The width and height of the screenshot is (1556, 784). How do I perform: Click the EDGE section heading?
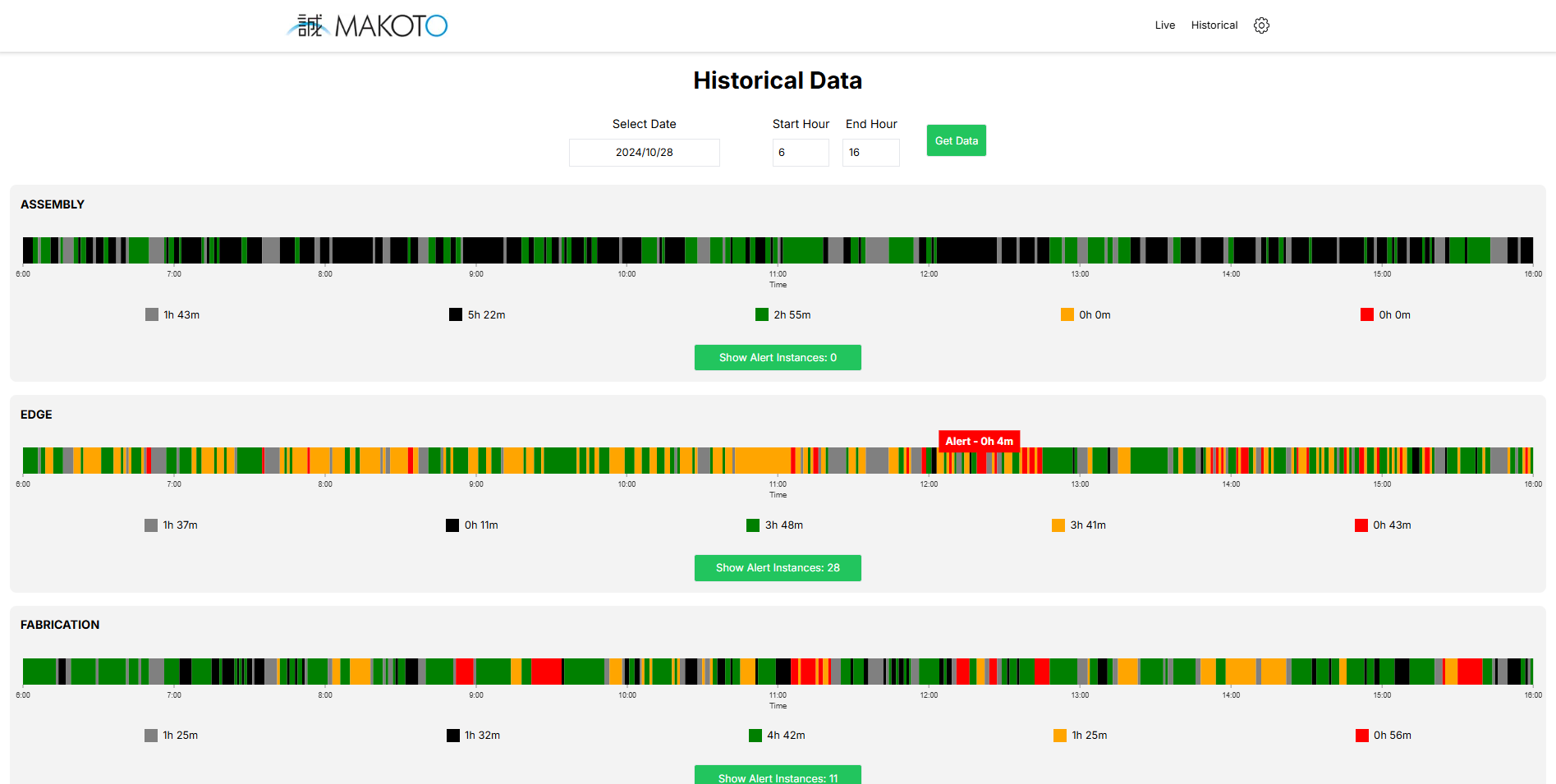tap(36, 415)
